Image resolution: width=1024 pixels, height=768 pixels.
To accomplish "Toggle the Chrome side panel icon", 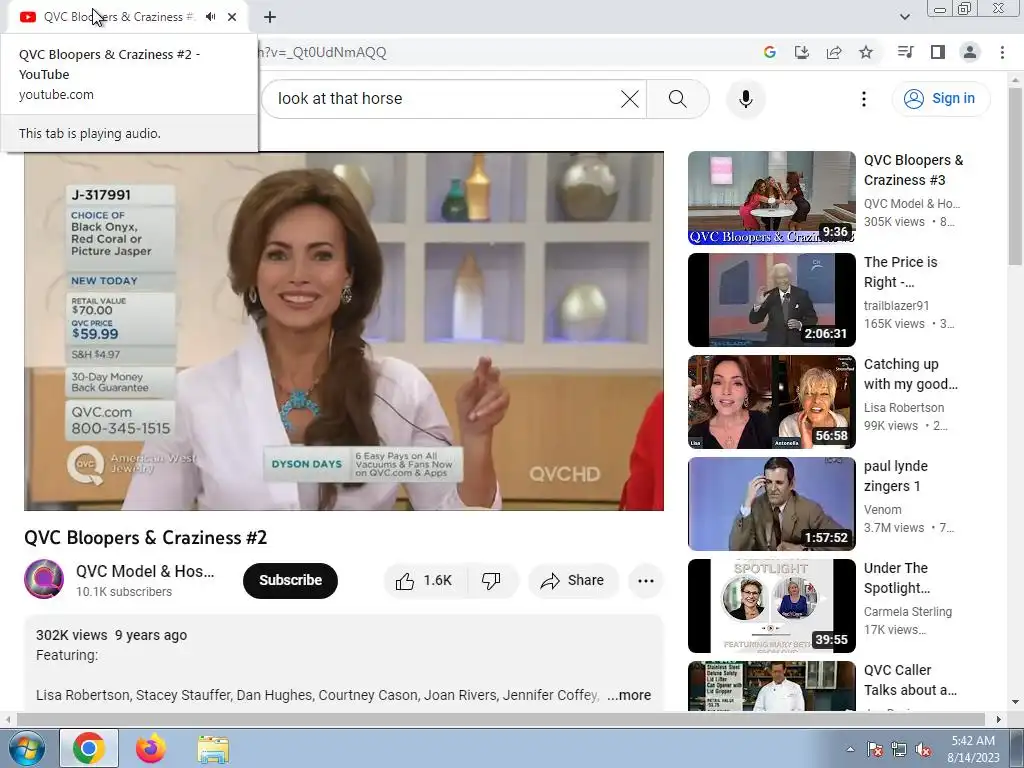I will click(x=938, y=52).
